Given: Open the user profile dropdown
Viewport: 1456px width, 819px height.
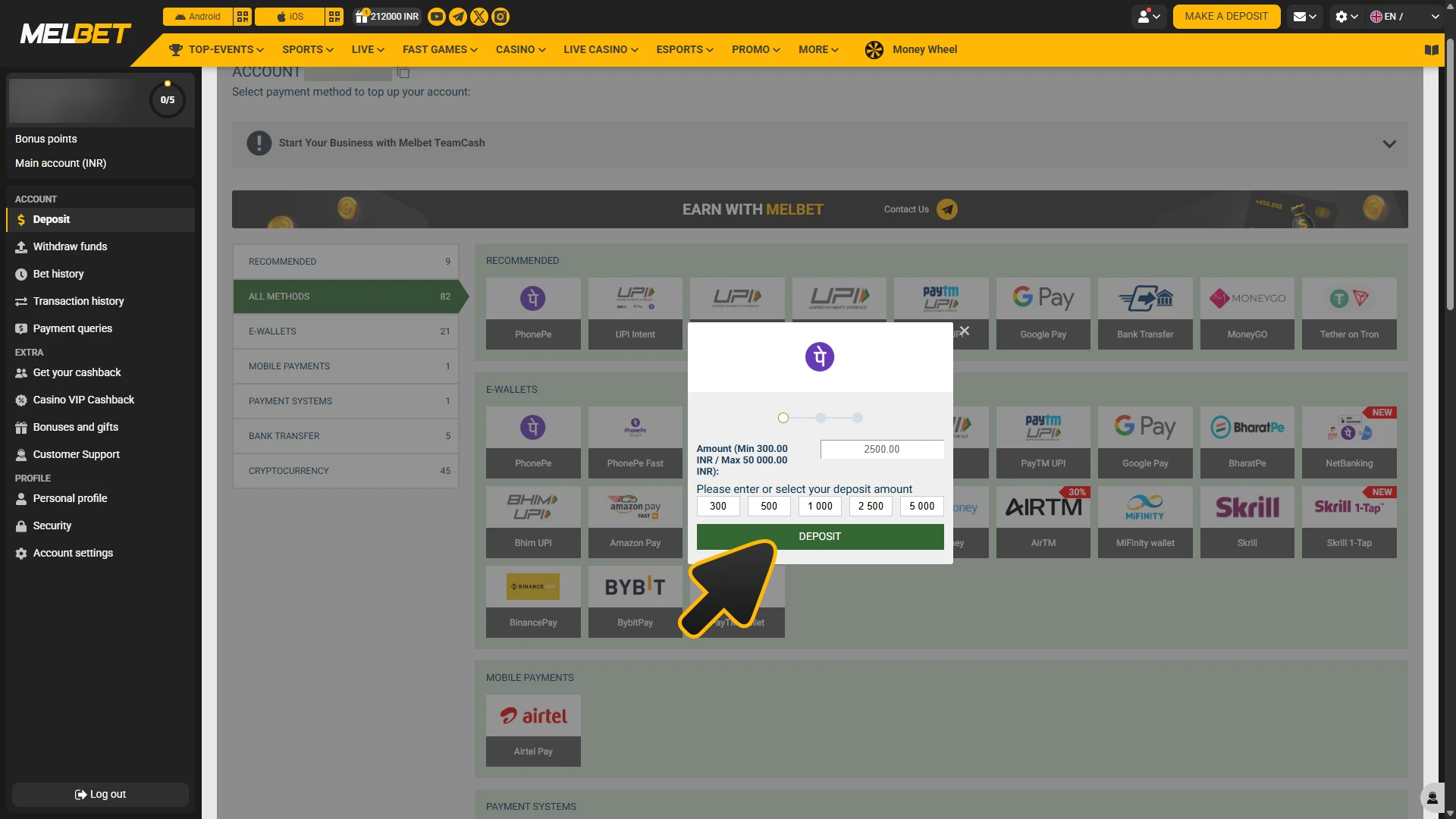Looking at the screenshot, I should pos(1149,17).
